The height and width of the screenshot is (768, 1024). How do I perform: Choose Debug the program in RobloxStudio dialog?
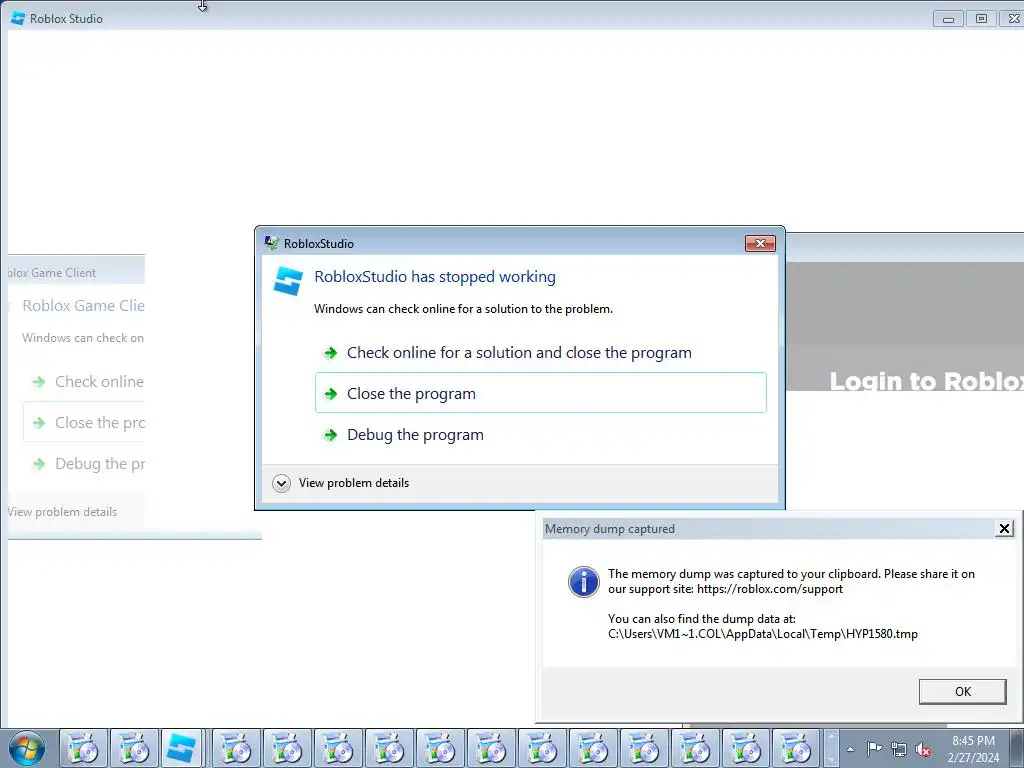541,435
